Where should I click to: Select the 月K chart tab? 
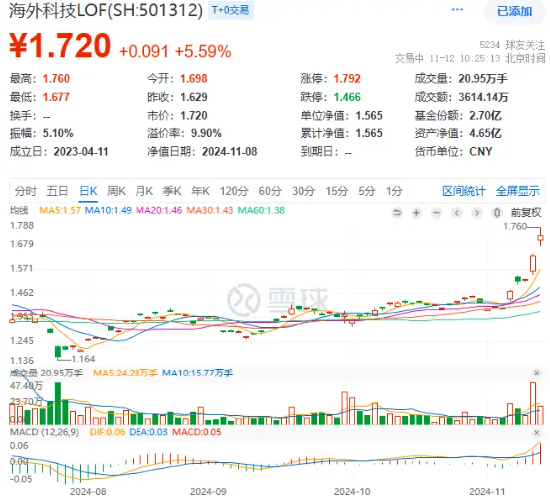point(144,191)
